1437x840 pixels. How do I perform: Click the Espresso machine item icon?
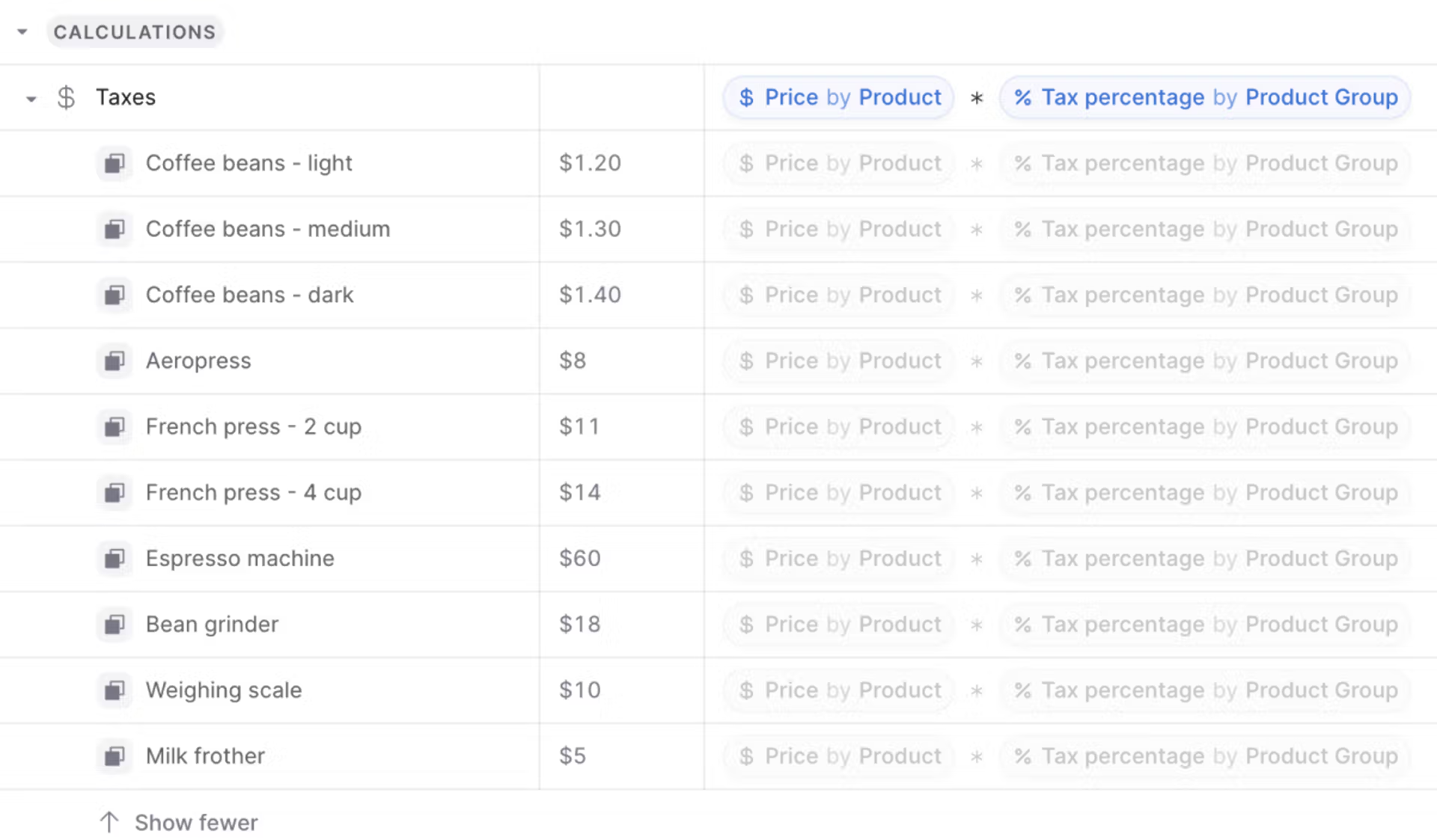pyautogui.click(x=115, y=558)
